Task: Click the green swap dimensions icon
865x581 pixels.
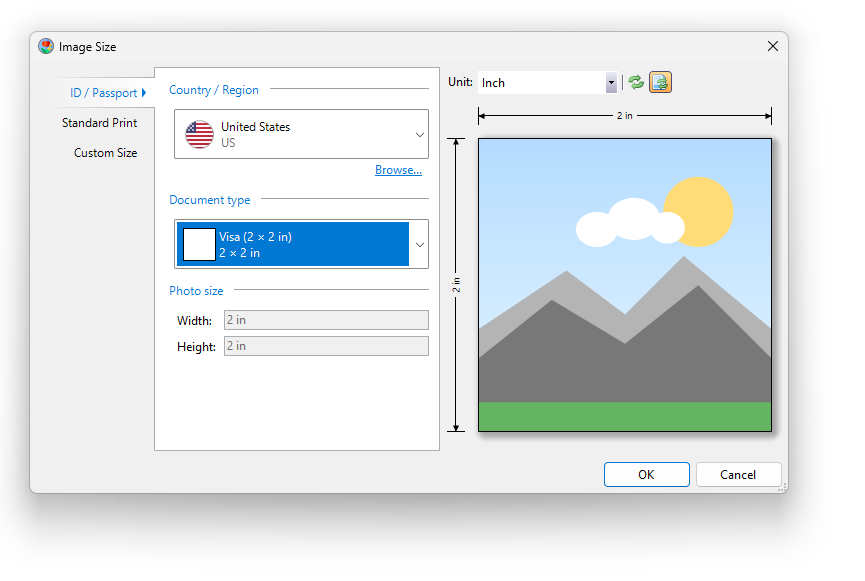Action: 636,83
